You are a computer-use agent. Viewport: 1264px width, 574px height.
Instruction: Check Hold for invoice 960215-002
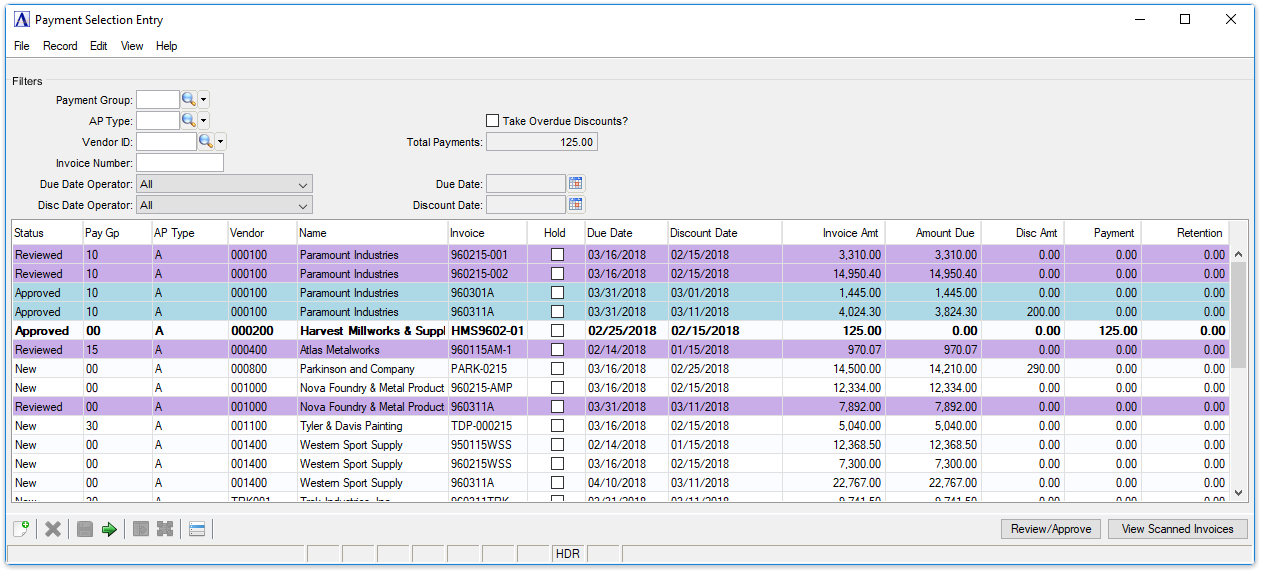click(557, 274)
